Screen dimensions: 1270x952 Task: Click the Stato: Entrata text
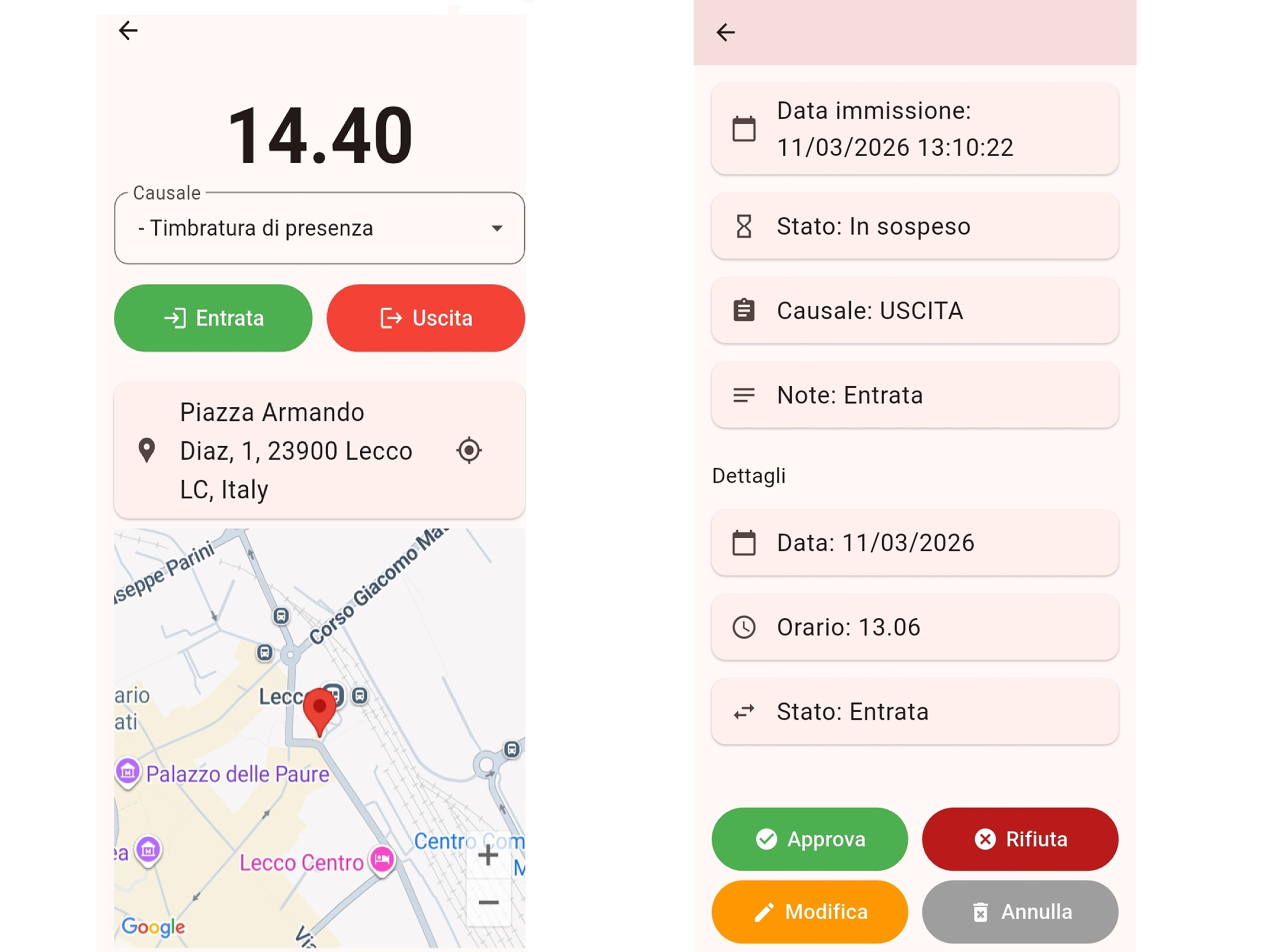click(853, 712)
